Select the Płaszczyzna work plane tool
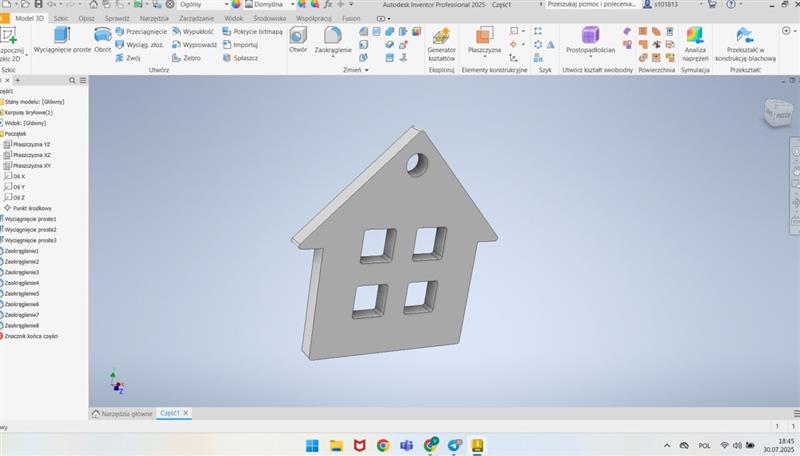Image resolution: width=800 pixels, height=456 pixels. click(484, 39)
